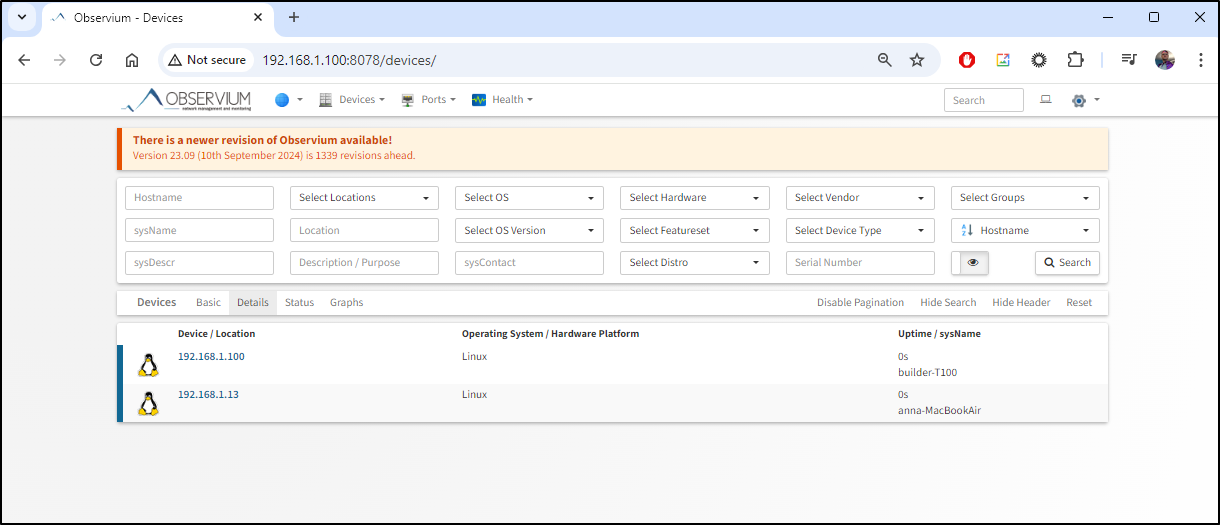Switch to the Status view tab
This screenshot has height=525, width=1220.
click(x=299, y=302)
